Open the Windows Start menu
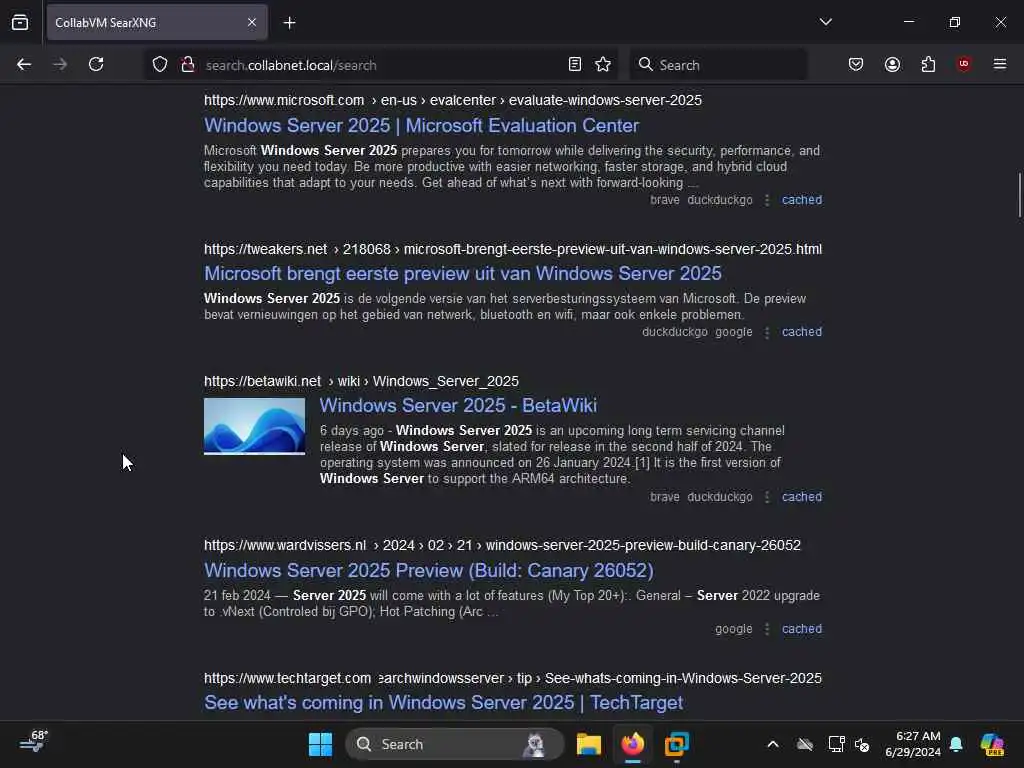This screenshot has height=768, width=1024. click(320, 744)
